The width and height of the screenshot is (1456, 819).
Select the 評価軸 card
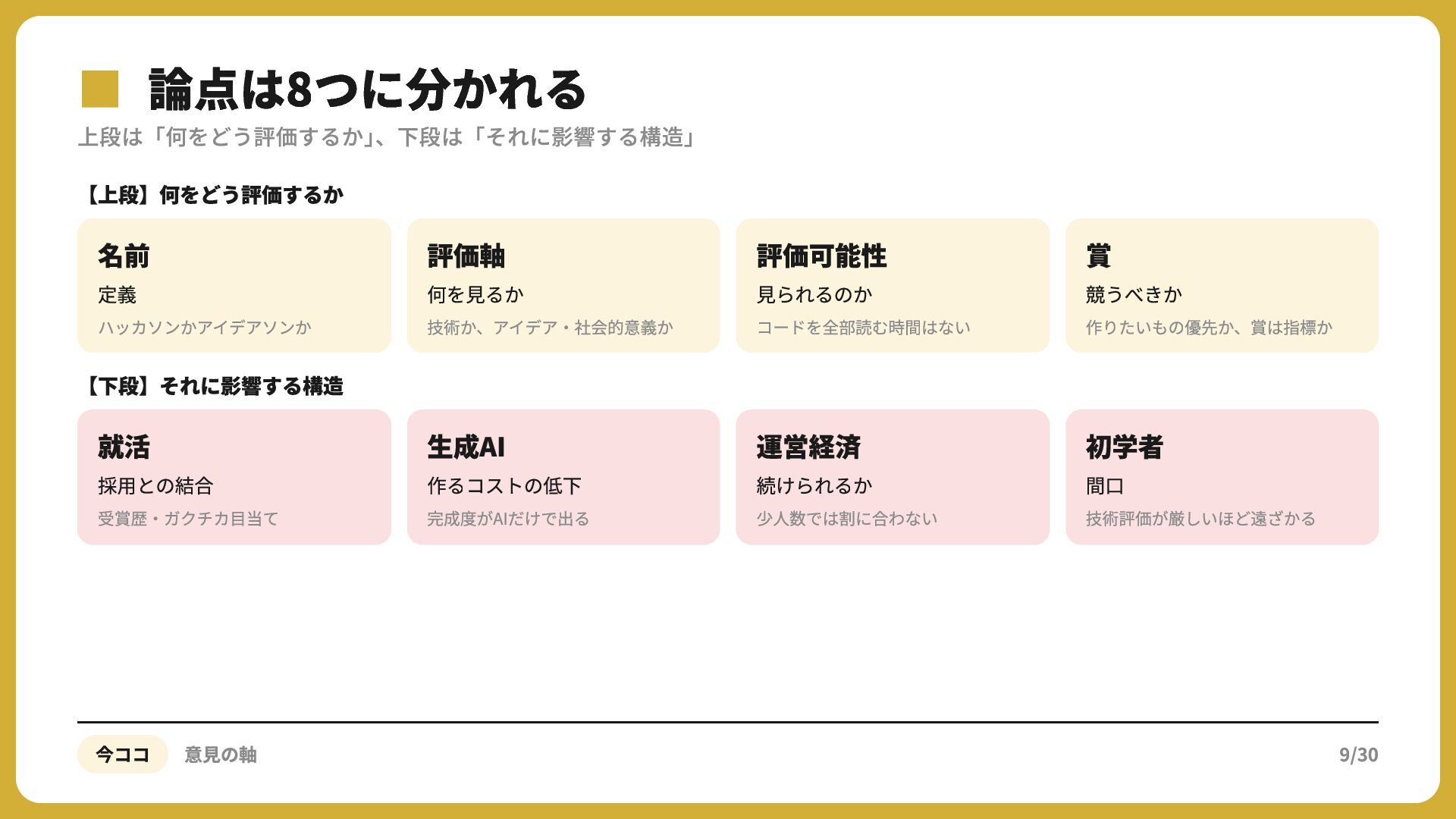click(x=563, y=286)
